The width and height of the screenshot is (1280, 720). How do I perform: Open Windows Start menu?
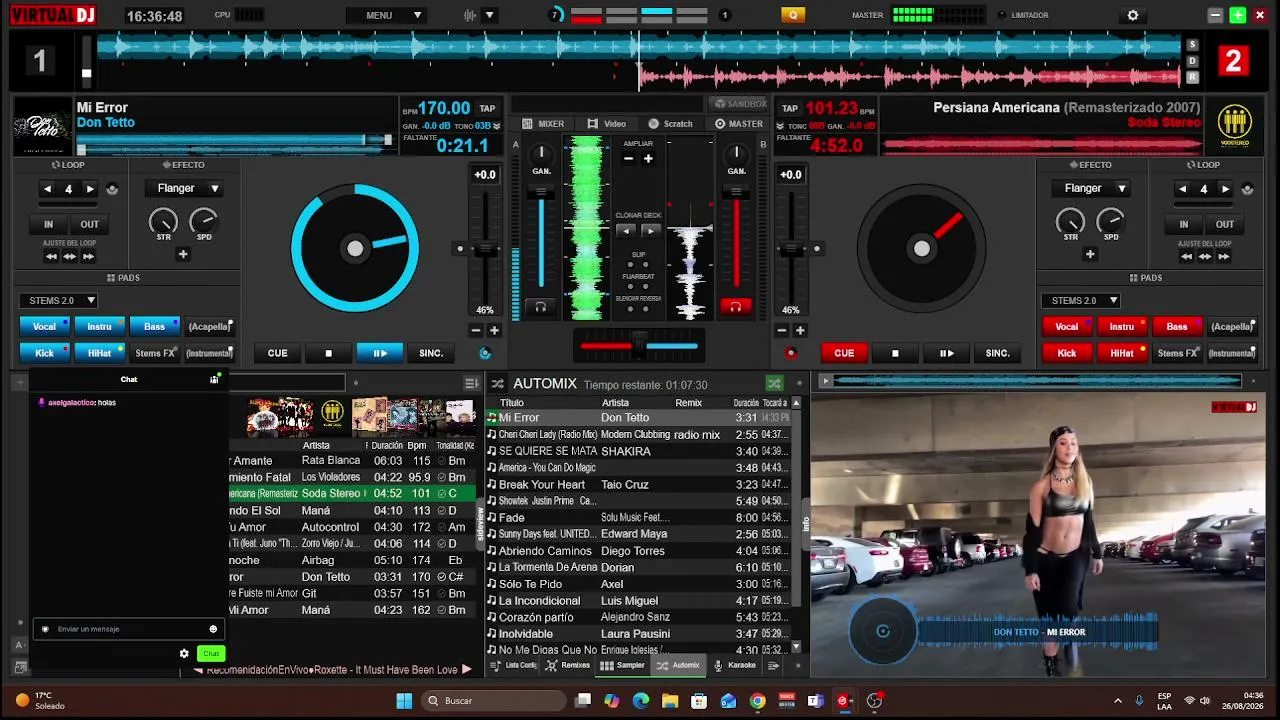pyautogui.click(x=404, y=701)
